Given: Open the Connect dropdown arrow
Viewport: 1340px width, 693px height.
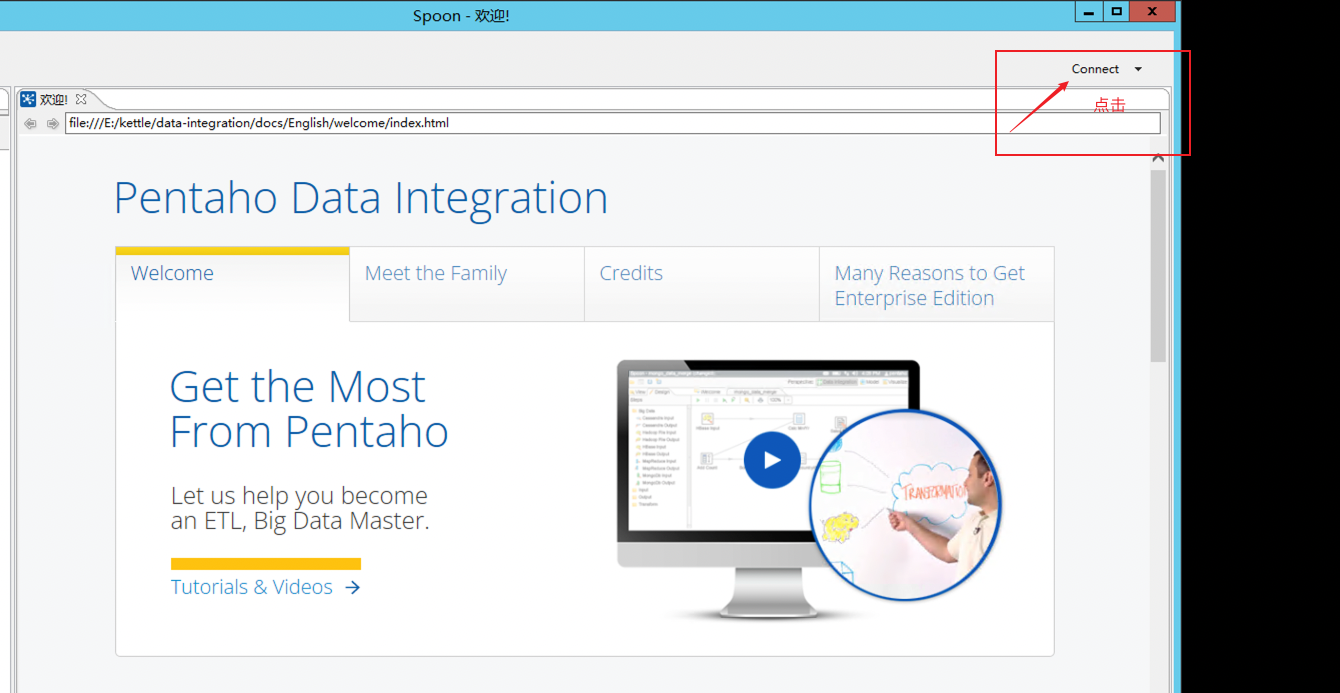Looking at the screenshot, I should (x=1138, y=69).
